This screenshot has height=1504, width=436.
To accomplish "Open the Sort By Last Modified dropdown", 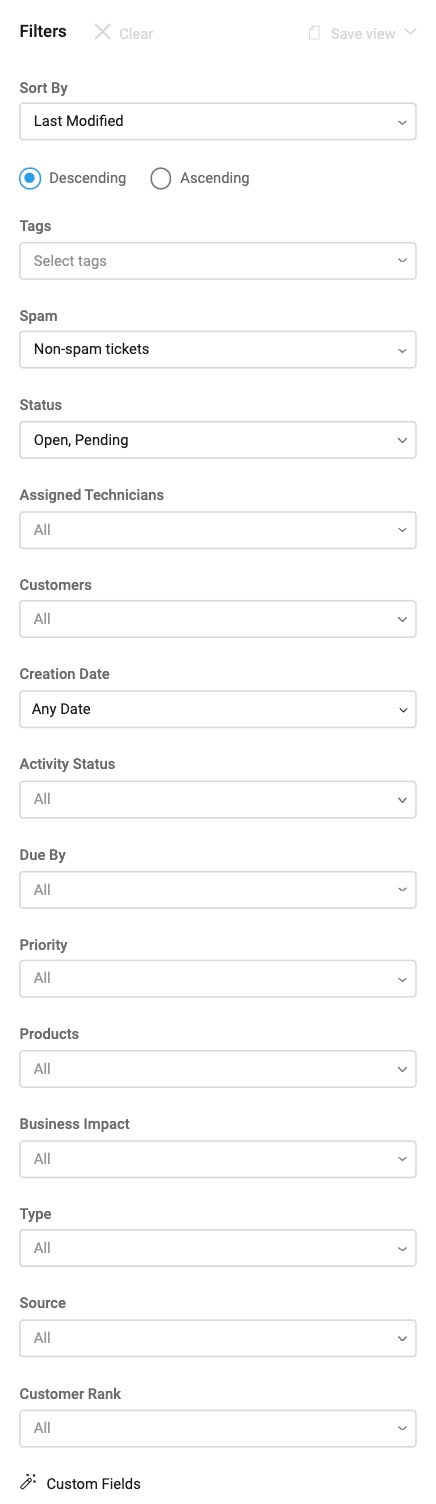I will (218, 122).
